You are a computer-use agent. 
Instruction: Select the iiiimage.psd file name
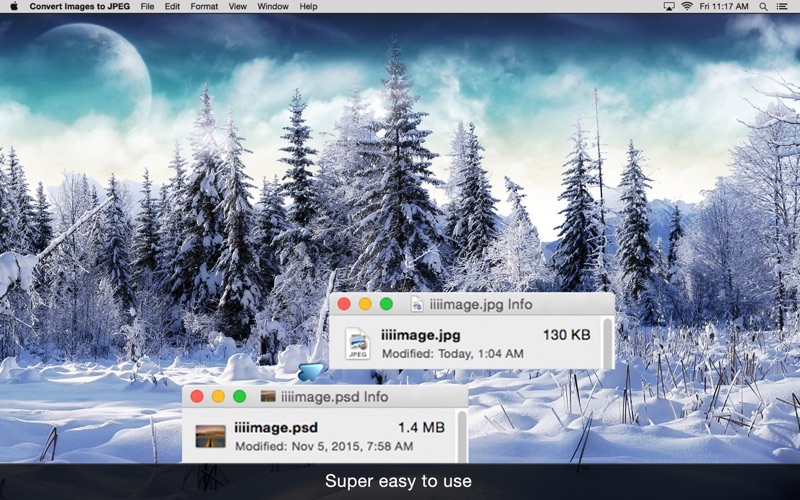(x=276, y=428)
